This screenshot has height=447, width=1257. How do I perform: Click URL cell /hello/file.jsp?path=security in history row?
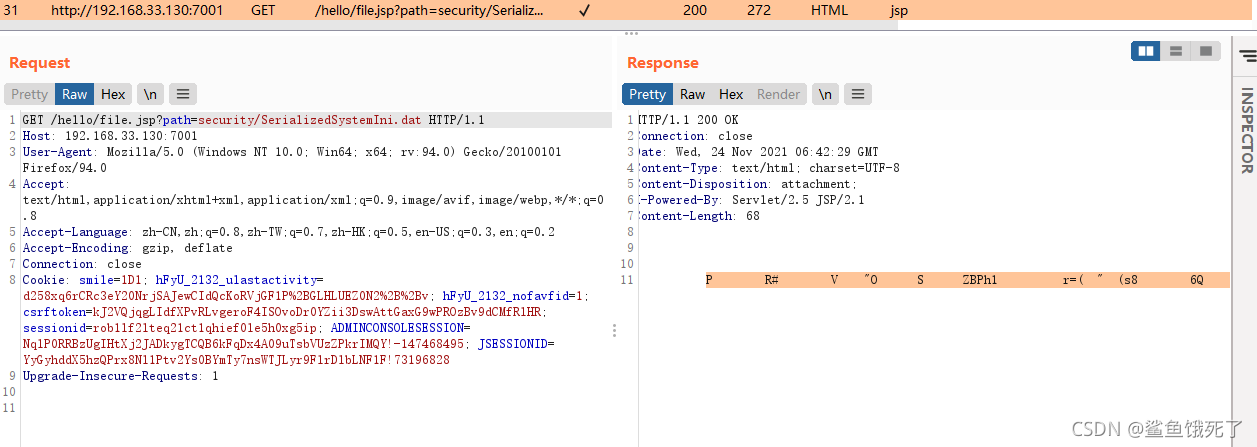430,10
